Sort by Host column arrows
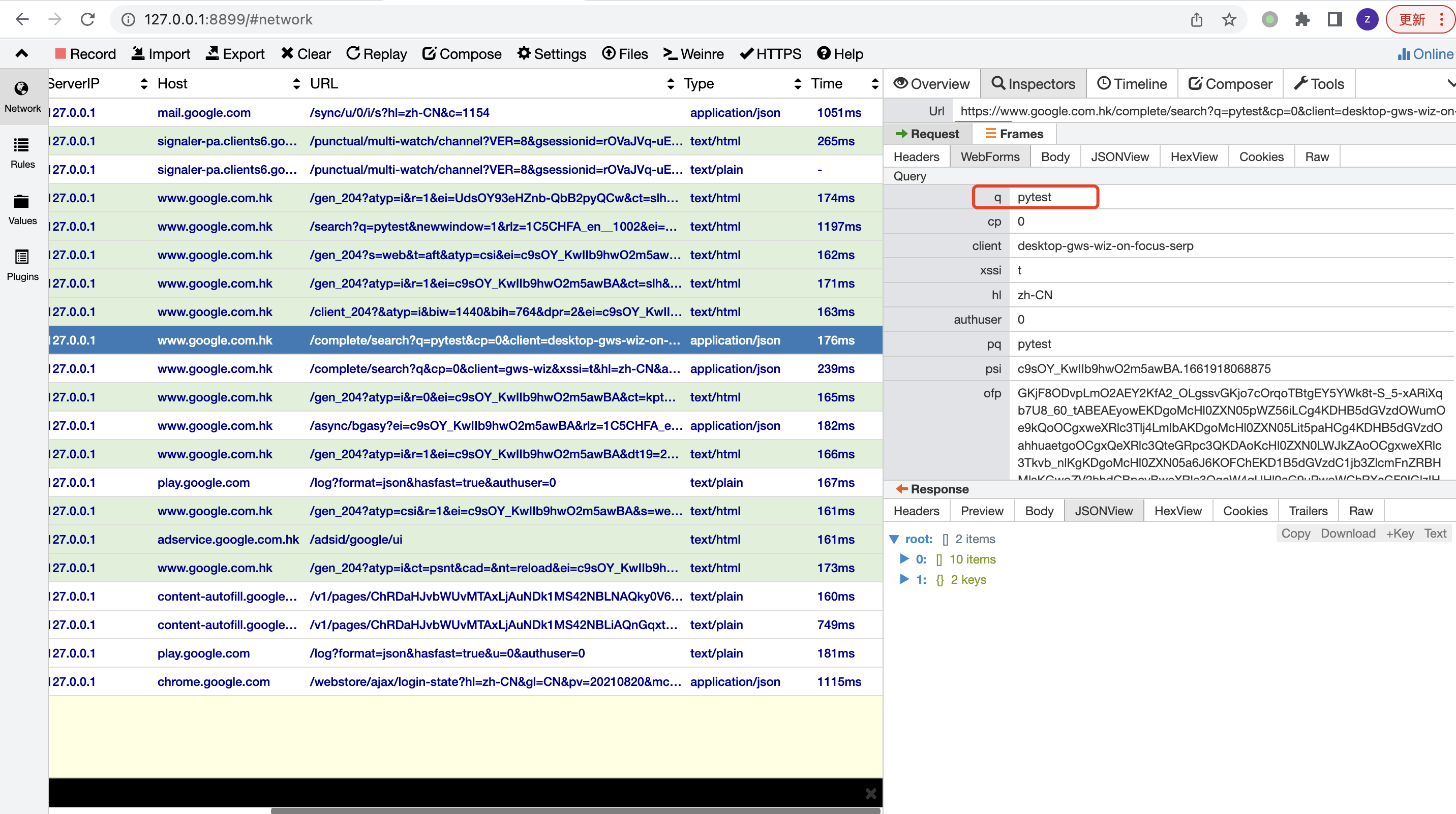 [296, 84]
